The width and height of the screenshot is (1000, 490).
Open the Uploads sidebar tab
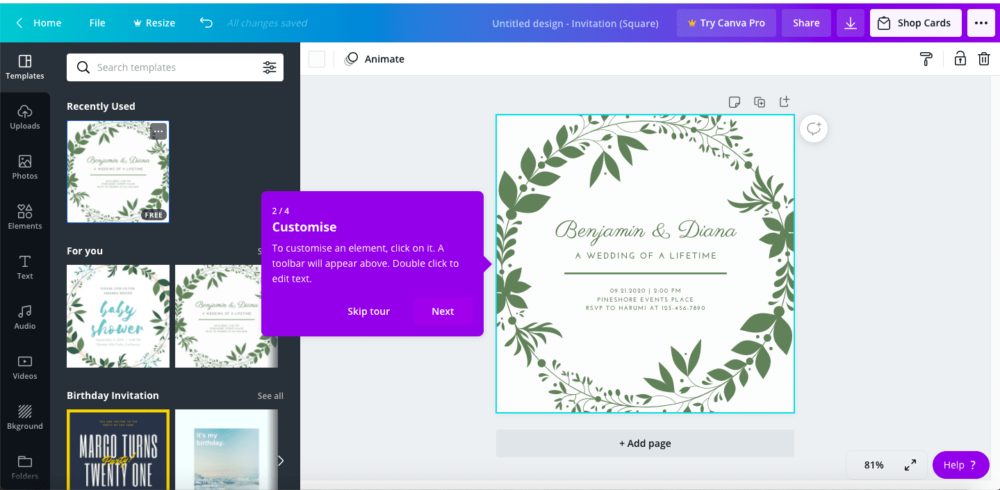pos(25,118)
